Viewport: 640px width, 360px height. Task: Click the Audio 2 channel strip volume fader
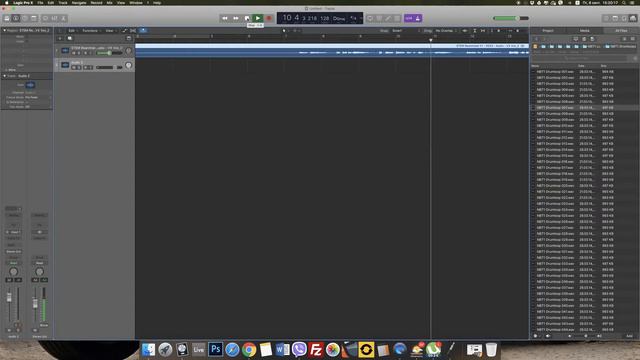click(x=9, y=298)
